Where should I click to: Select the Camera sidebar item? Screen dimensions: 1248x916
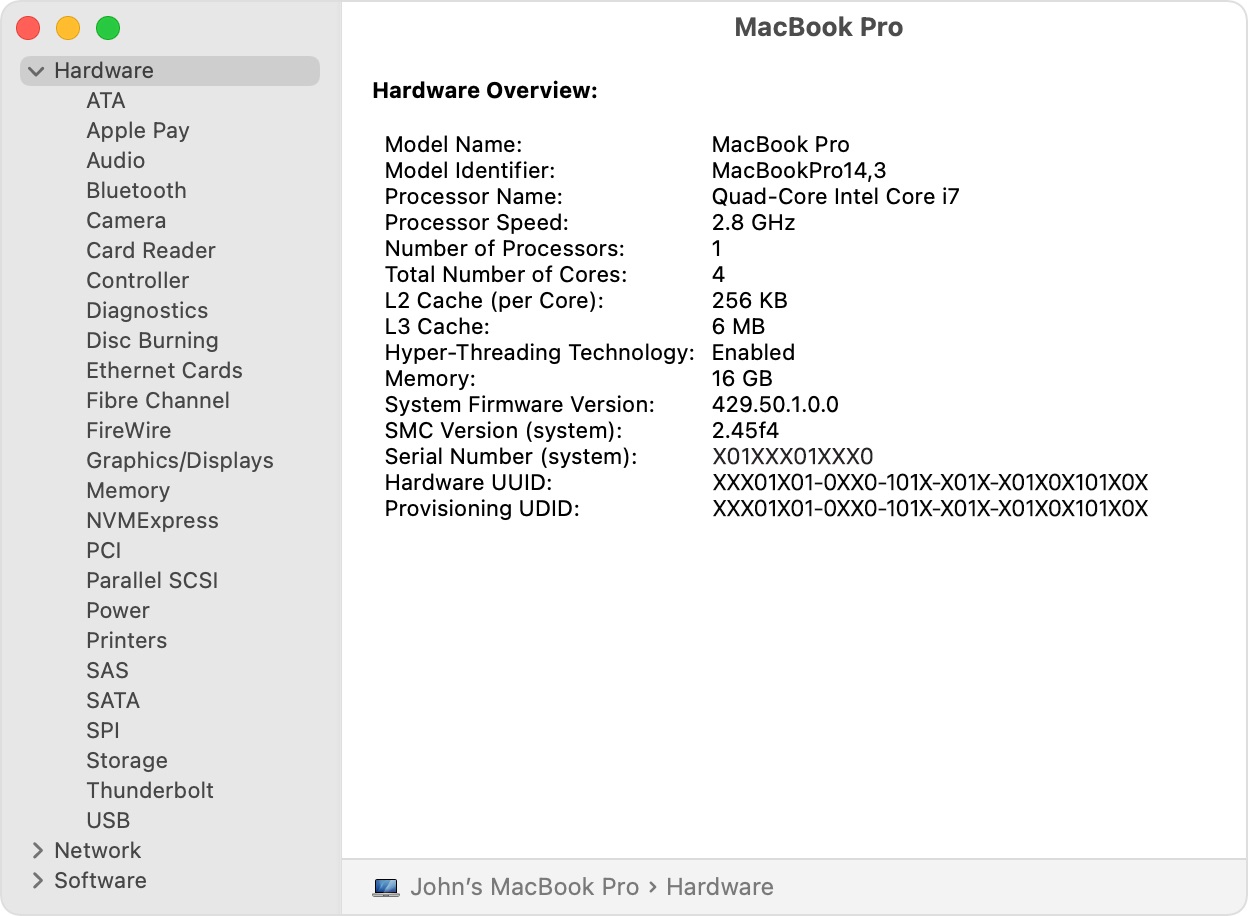click(126, 221)
